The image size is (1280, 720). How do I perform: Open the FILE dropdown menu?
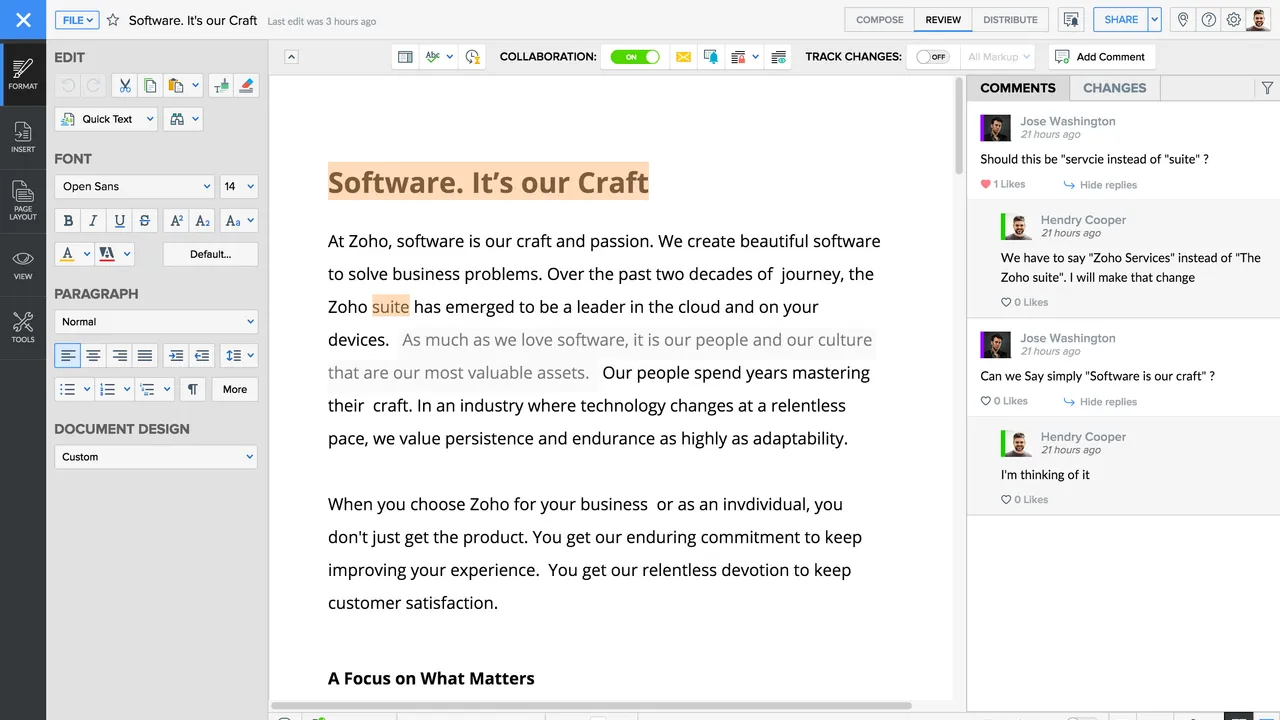[77, 20]
